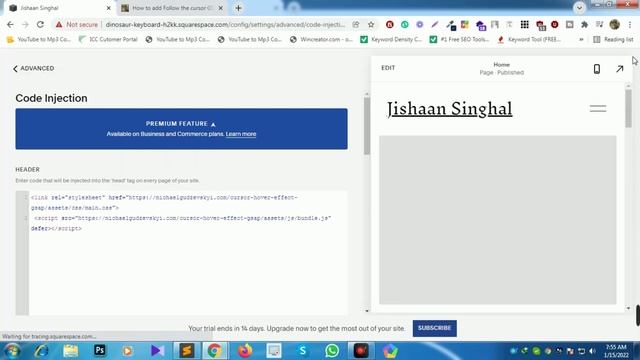
Task: Open the Keyword Density C... bookmark
Action: coord(391,40)
